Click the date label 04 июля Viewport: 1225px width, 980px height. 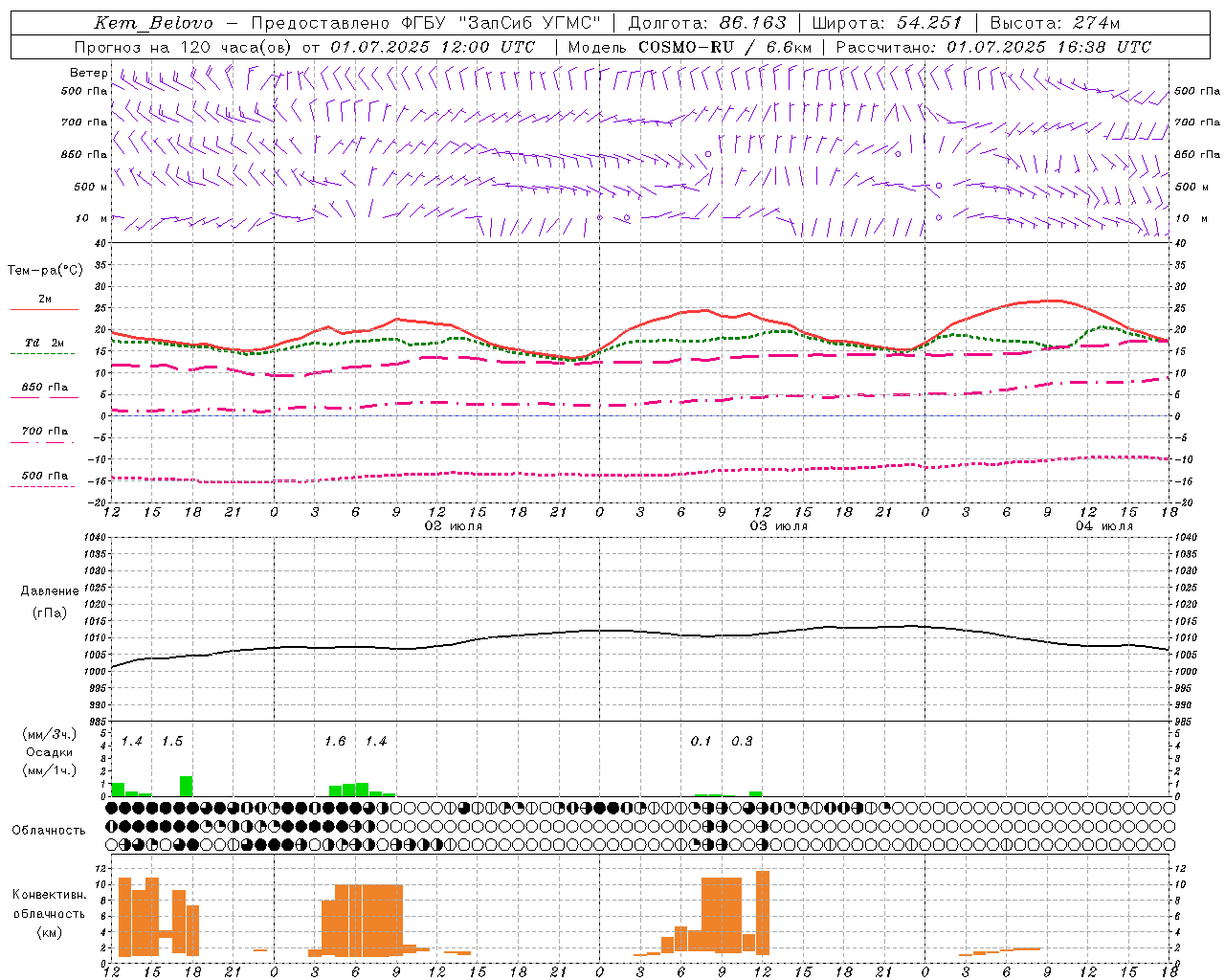[x=1104, y=526]
